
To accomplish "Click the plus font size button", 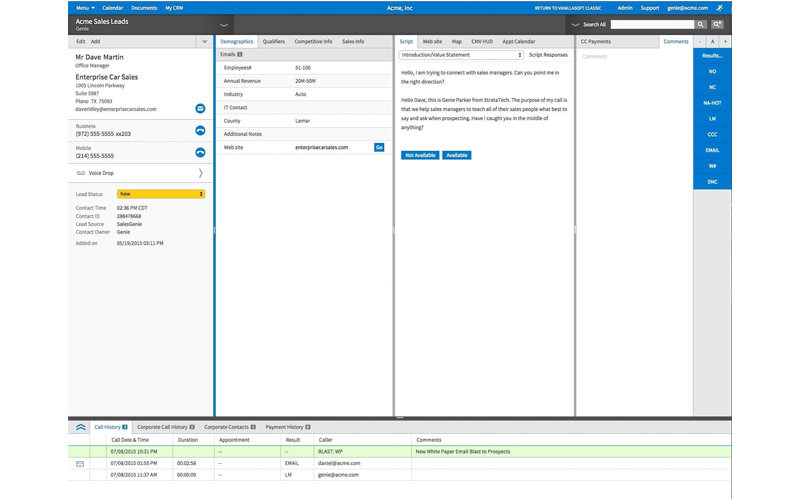I will [725, 42].
